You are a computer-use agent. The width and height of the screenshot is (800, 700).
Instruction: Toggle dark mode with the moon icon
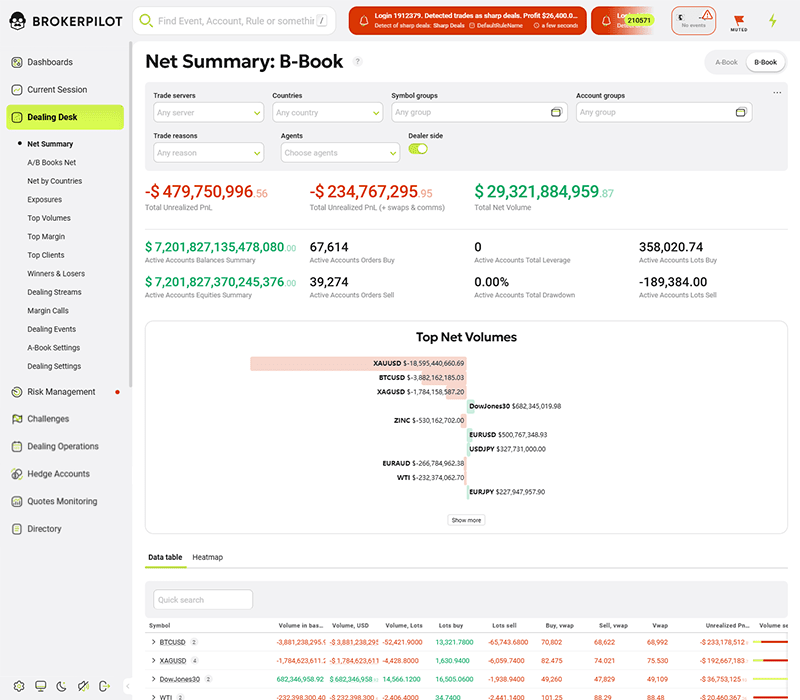point(61,686)
